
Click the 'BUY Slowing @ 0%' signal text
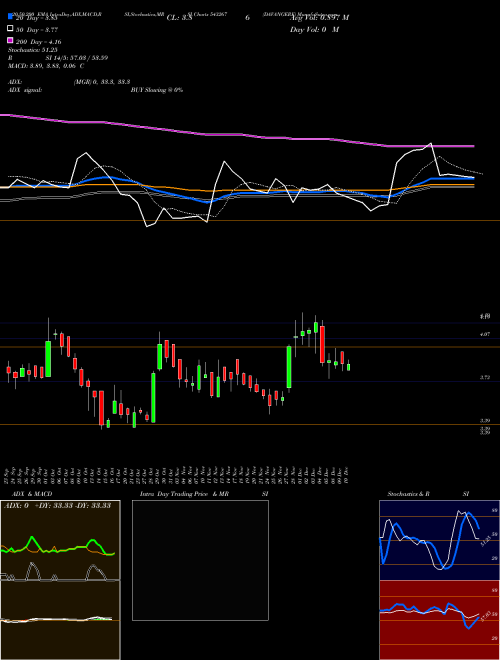tap(157, 90)
